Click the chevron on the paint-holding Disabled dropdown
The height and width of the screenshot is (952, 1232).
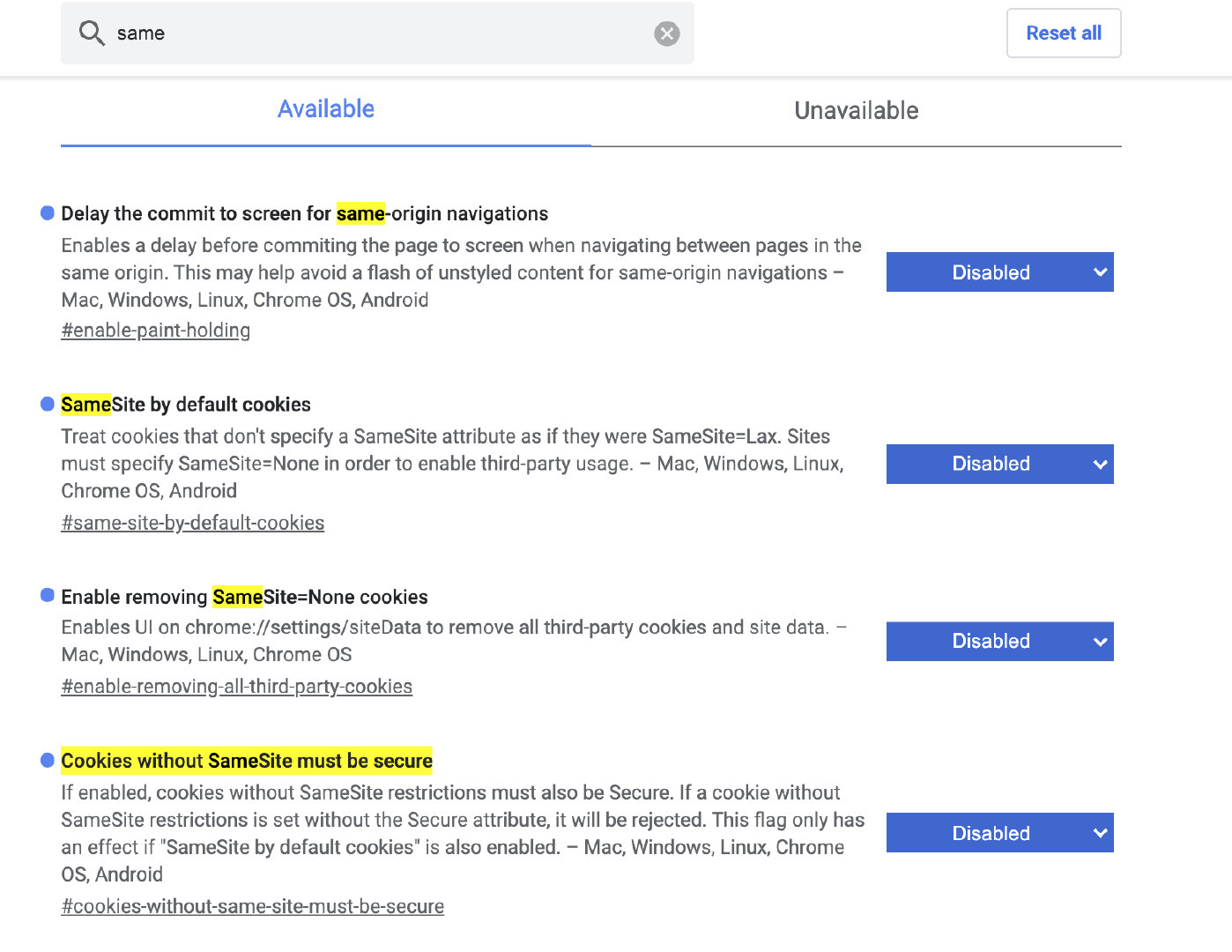click(x=1100, y=271)
